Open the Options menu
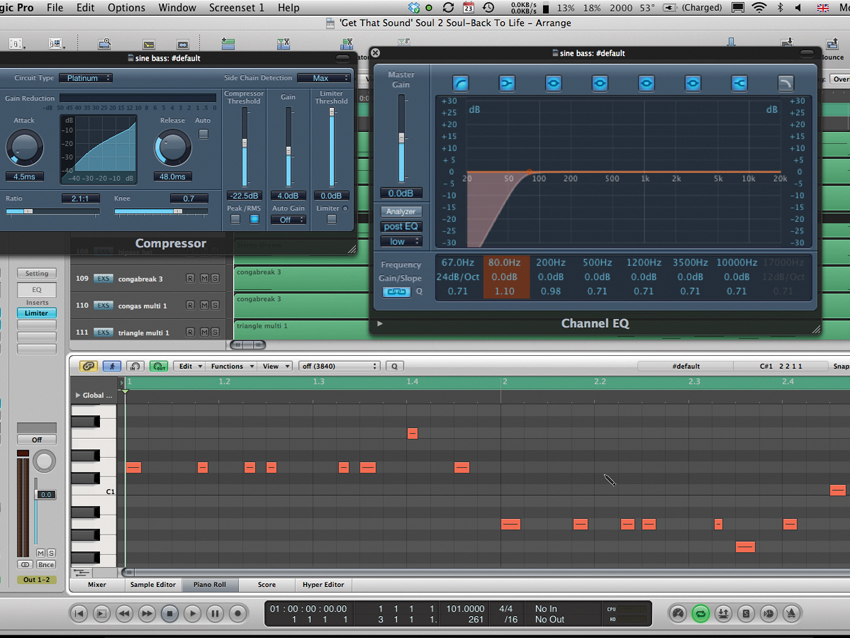Screen dimensions: 850x638 [x=126, y=8]
